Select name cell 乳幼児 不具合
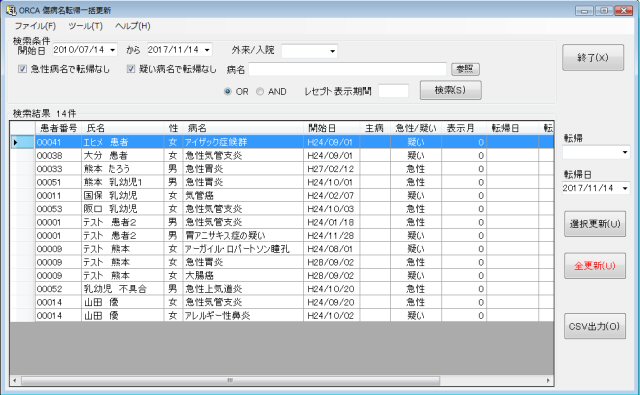The width and height of the screenshot is (640, 395). click(x=123, y=289)
